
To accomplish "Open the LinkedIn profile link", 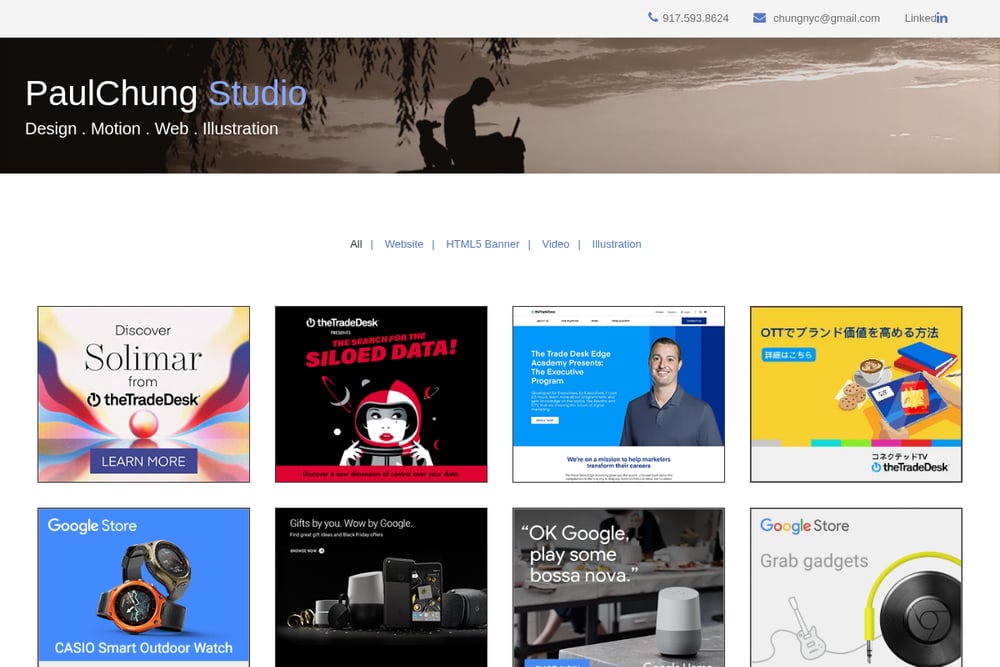I will click(926, 18).
